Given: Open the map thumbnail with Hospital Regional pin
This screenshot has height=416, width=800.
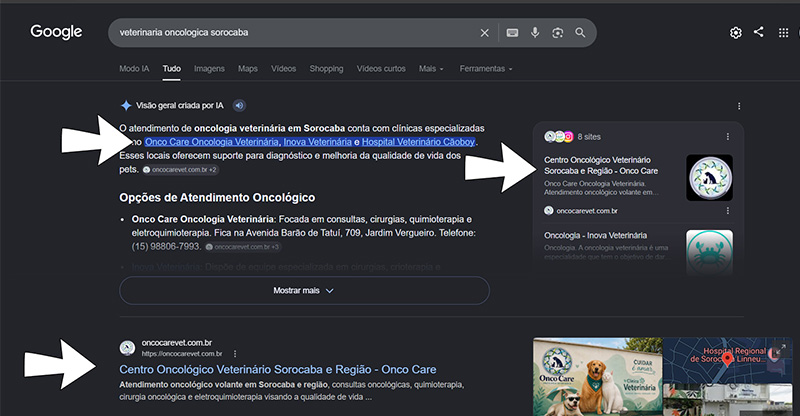Looking at the screenshot, I should point(728,360).
